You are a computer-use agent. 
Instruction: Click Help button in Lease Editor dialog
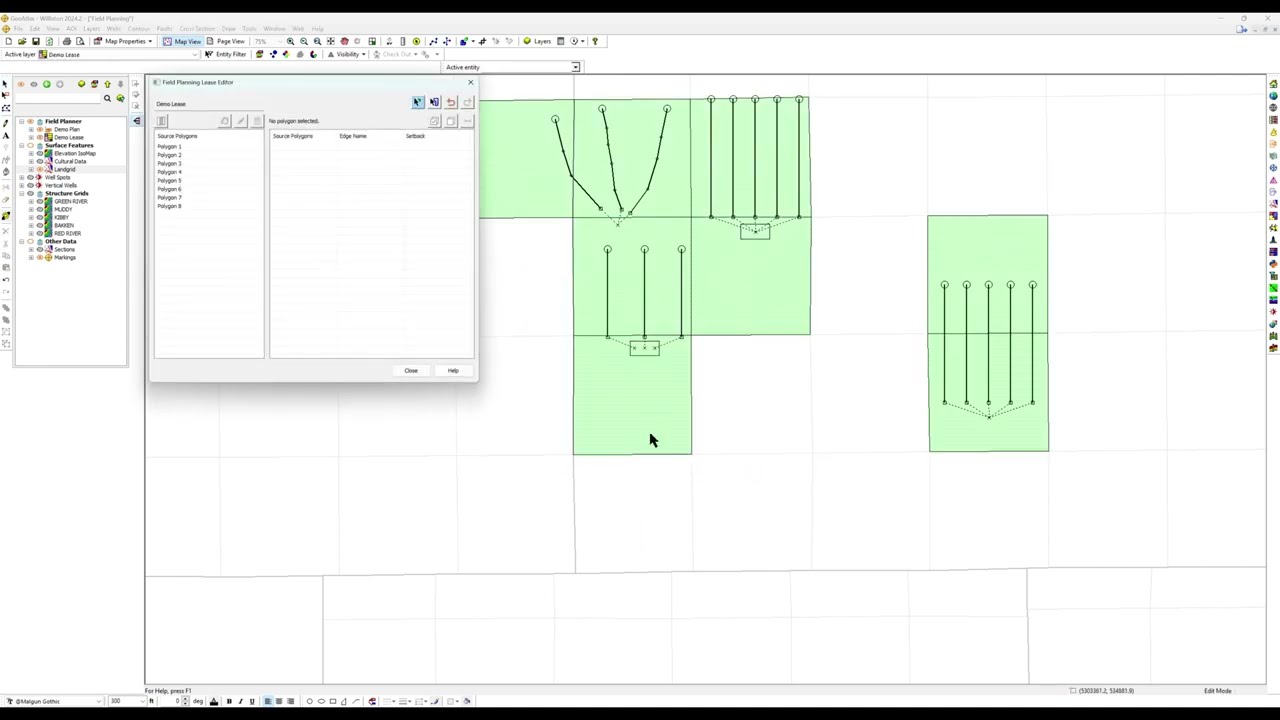pos(453,371)
